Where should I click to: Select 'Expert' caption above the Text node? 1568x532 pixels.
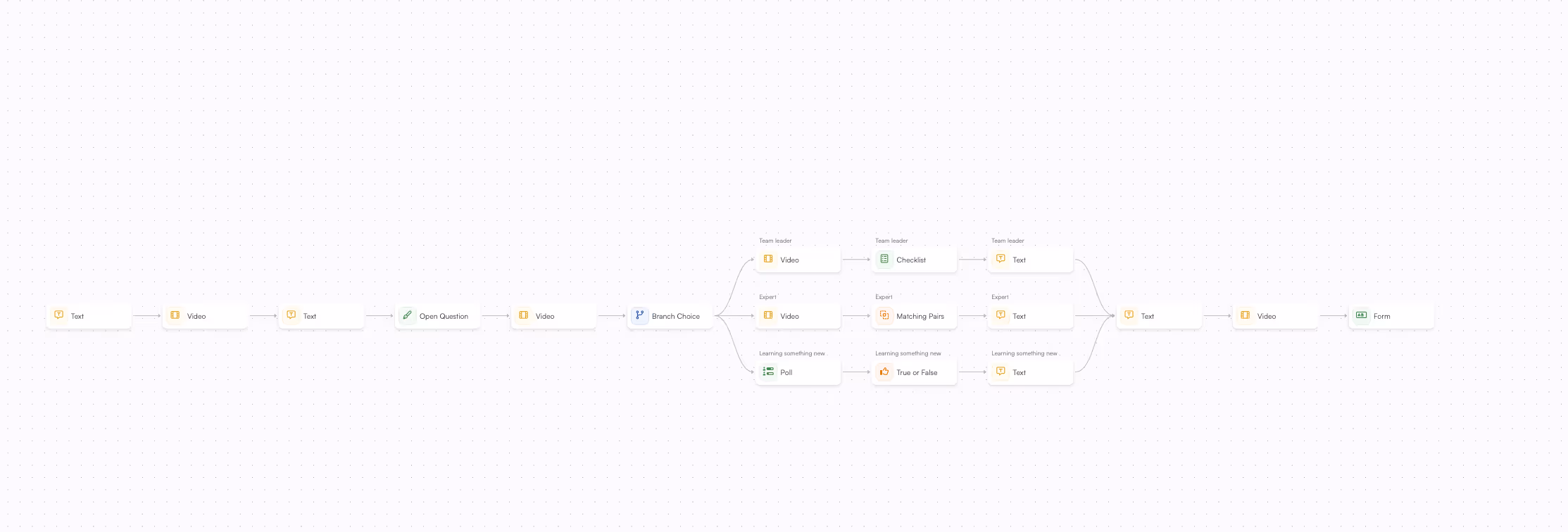1000,297
